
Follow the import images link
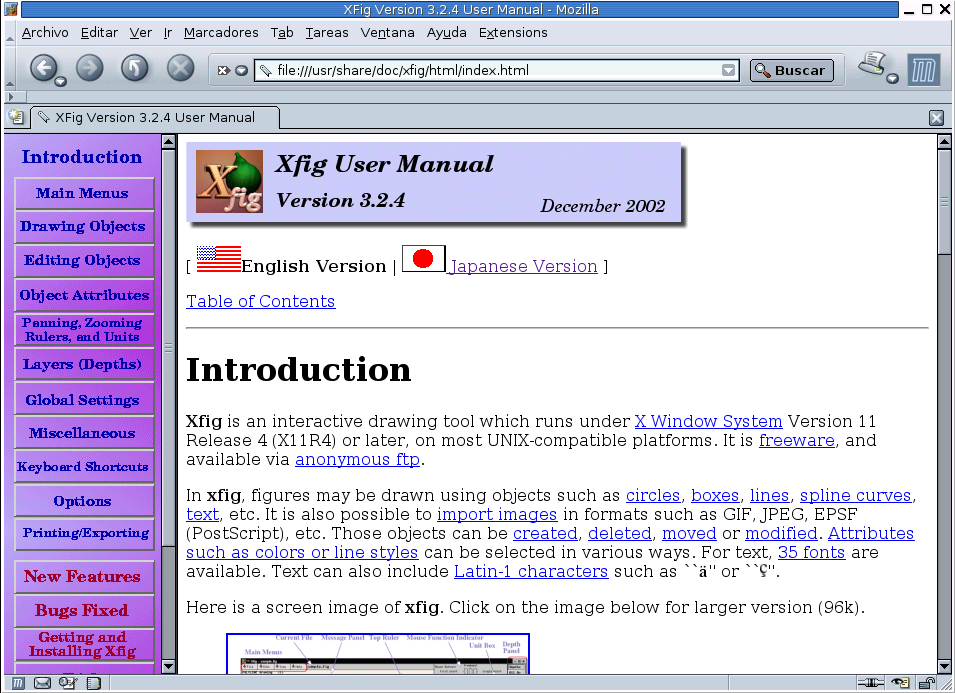click(497, 515)
